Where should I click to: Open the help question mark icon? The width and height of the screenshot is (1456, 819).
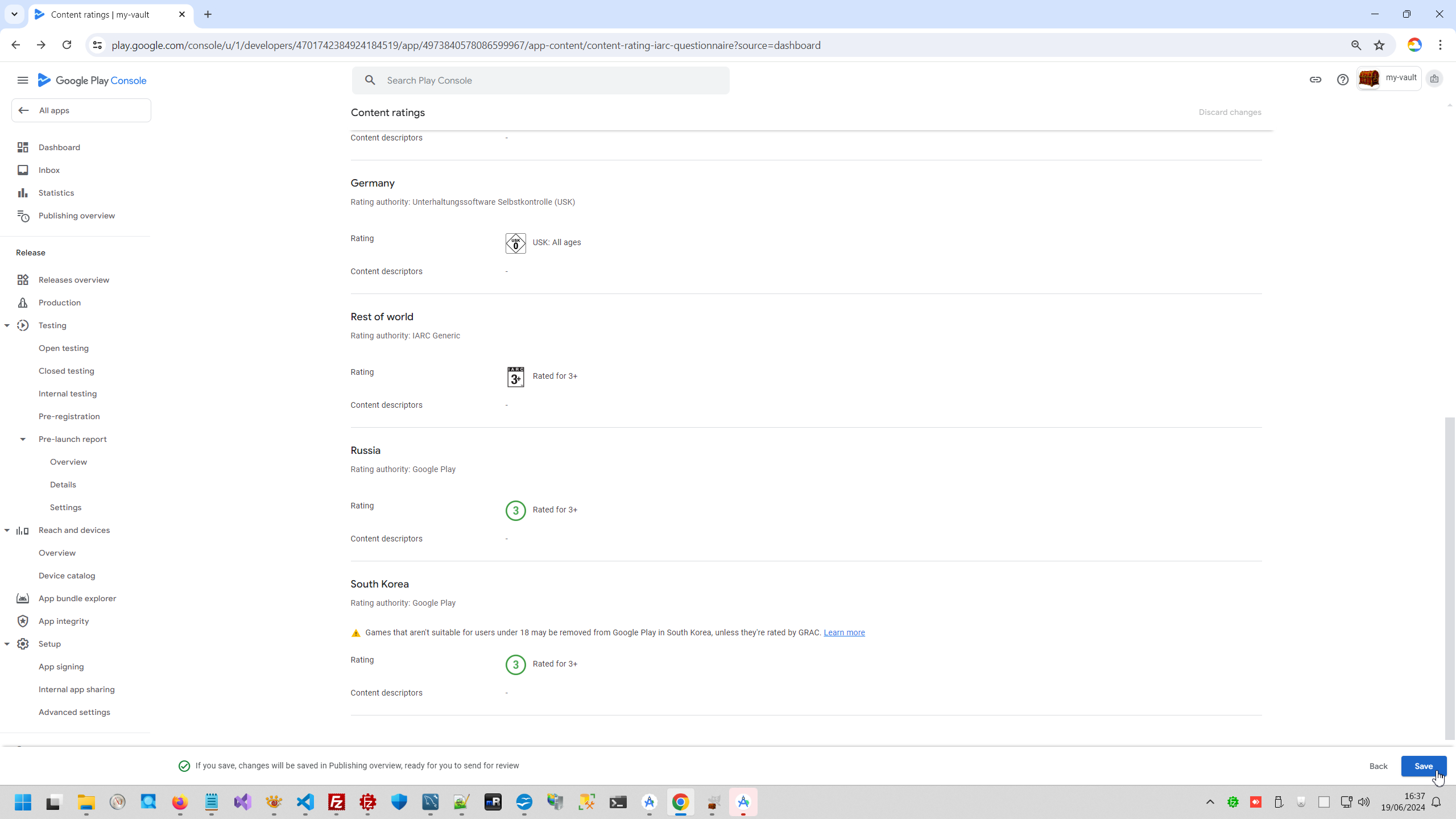tap(1342, 80)
